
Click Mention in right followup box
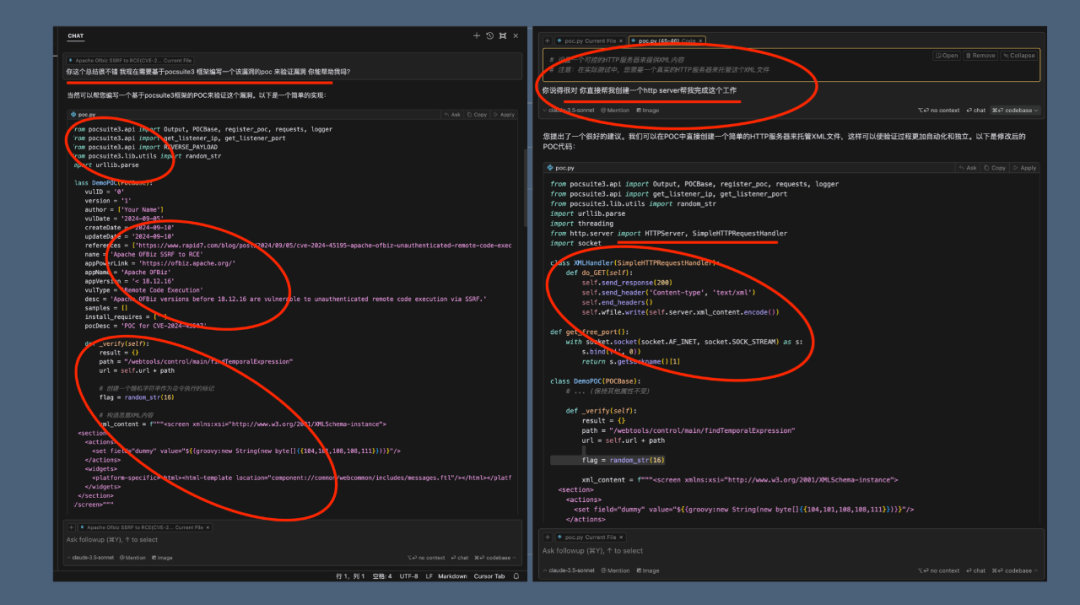pos(615,571)
